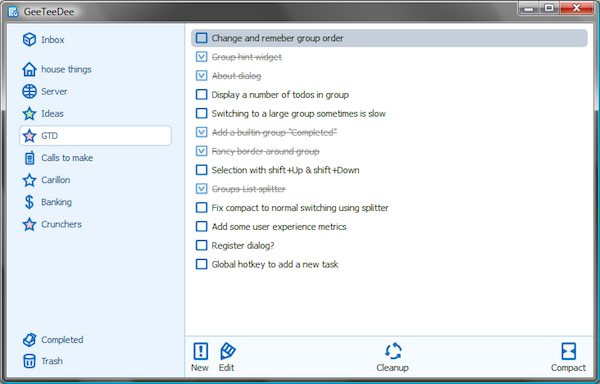
Task: Select task text 'Add some user experience metrics'
Action: (x=279, y=226)
